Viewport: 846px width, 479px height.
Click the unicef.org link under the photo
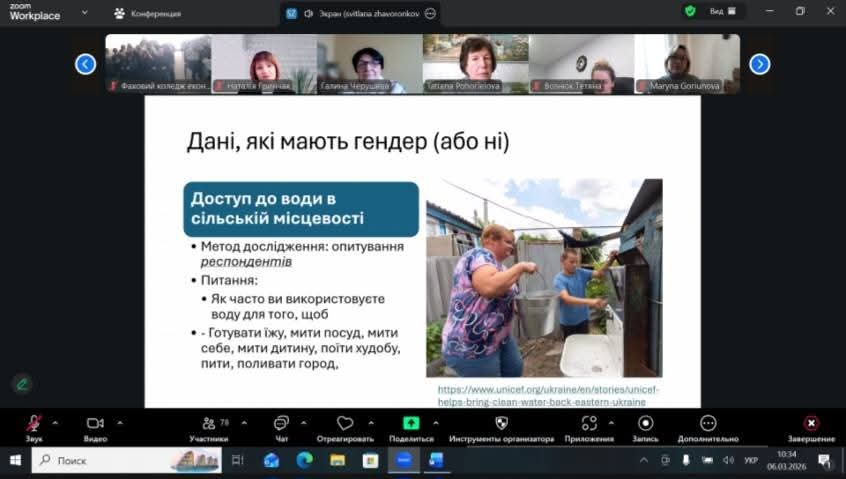(548, 395)
